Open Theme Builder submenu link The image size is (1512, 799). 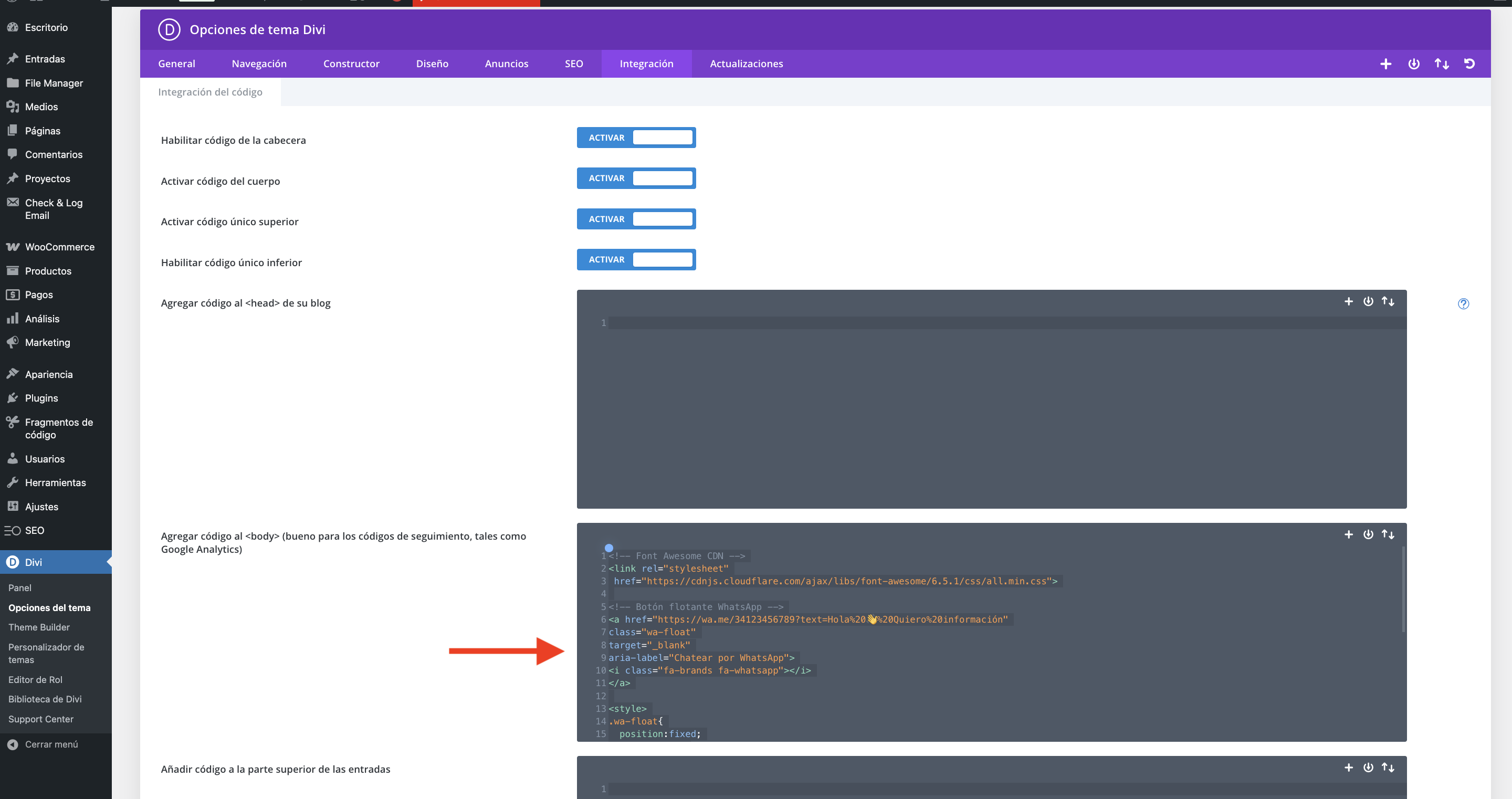coord(39,627)
